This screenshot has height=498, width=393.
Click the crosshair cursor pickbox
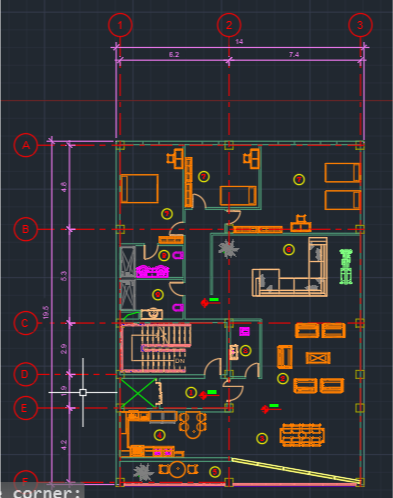[x=83, y=392]
